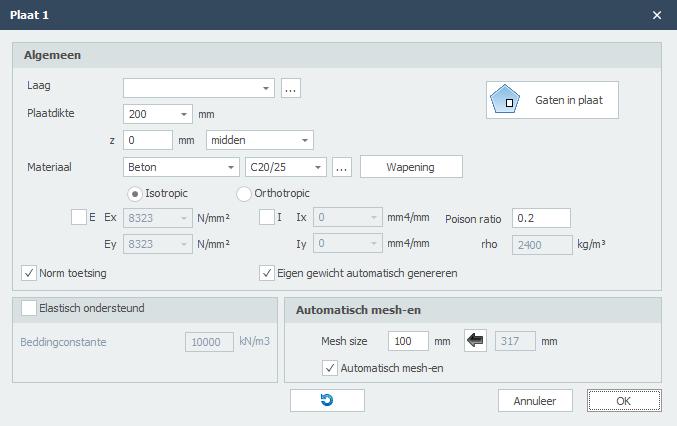
Task: Open the Laag dropdown
Action: pyautogui.click(x=199, y=88)
